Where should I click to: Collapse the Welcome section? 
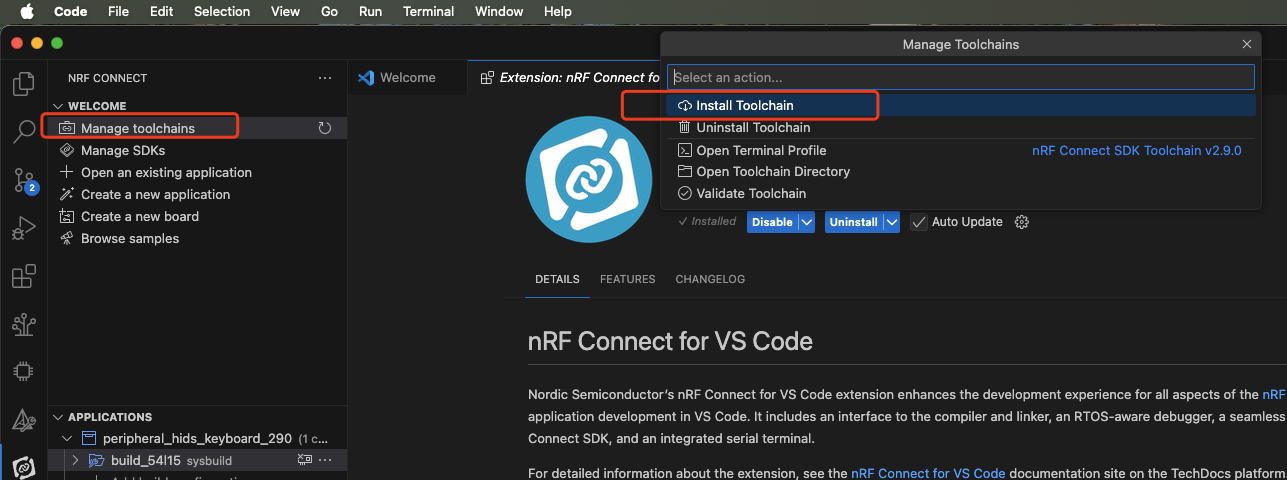coord(58,106)
